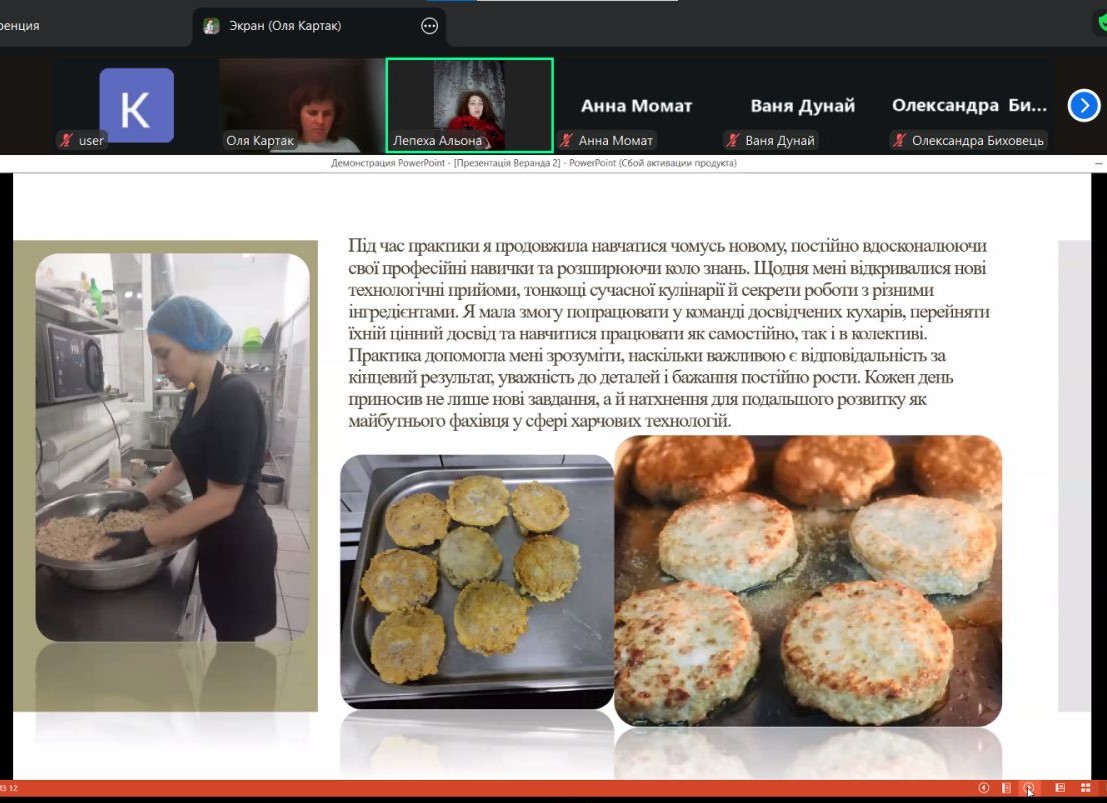
Task: Switch to the Экран (Оля Картак) tab
Action: coord(300,26)
